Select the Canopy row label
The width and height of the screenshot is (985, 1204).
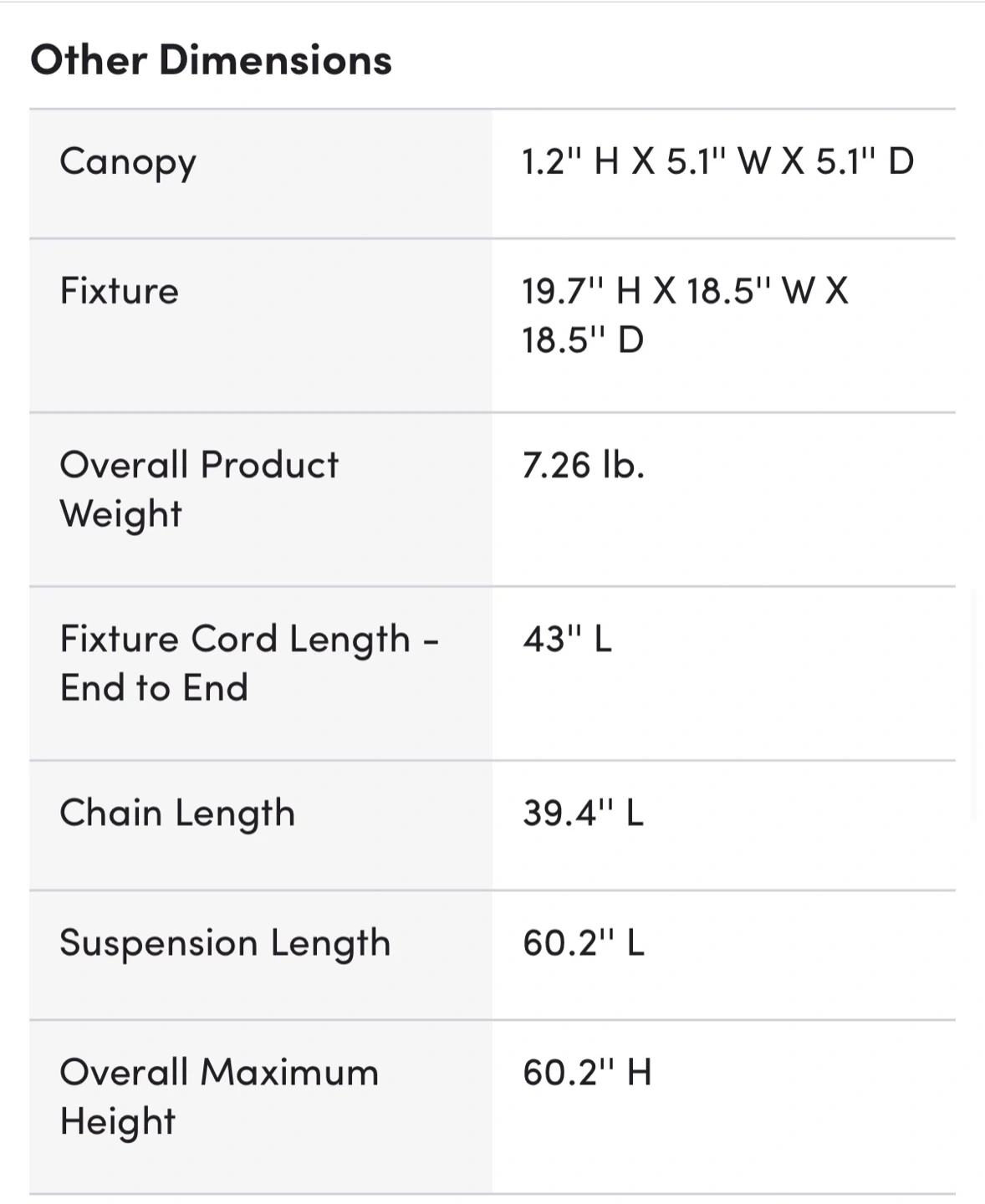pyautogui.click(x=128, y=162)
